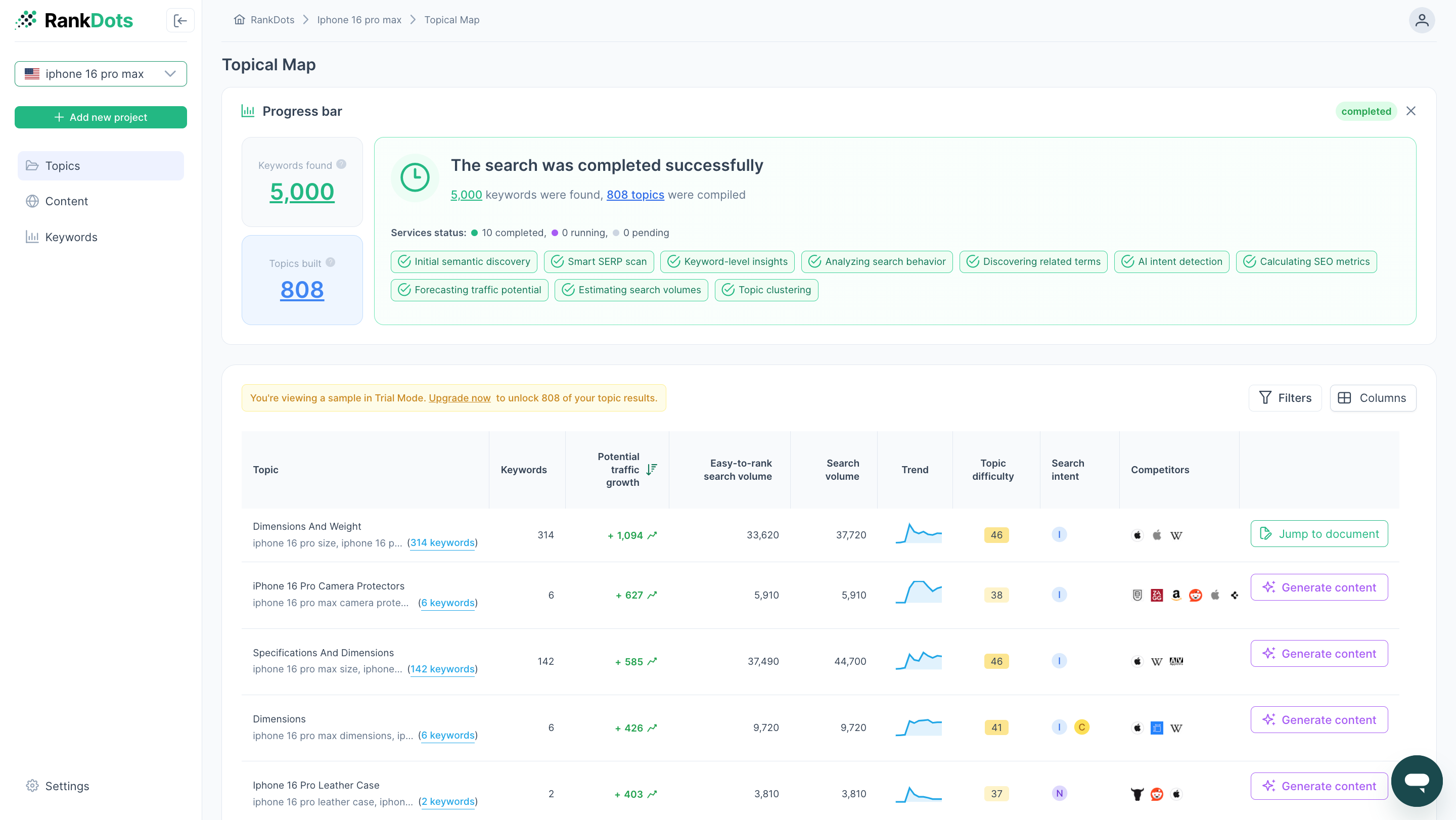Open the 314 keywords link

pos(442,542)
